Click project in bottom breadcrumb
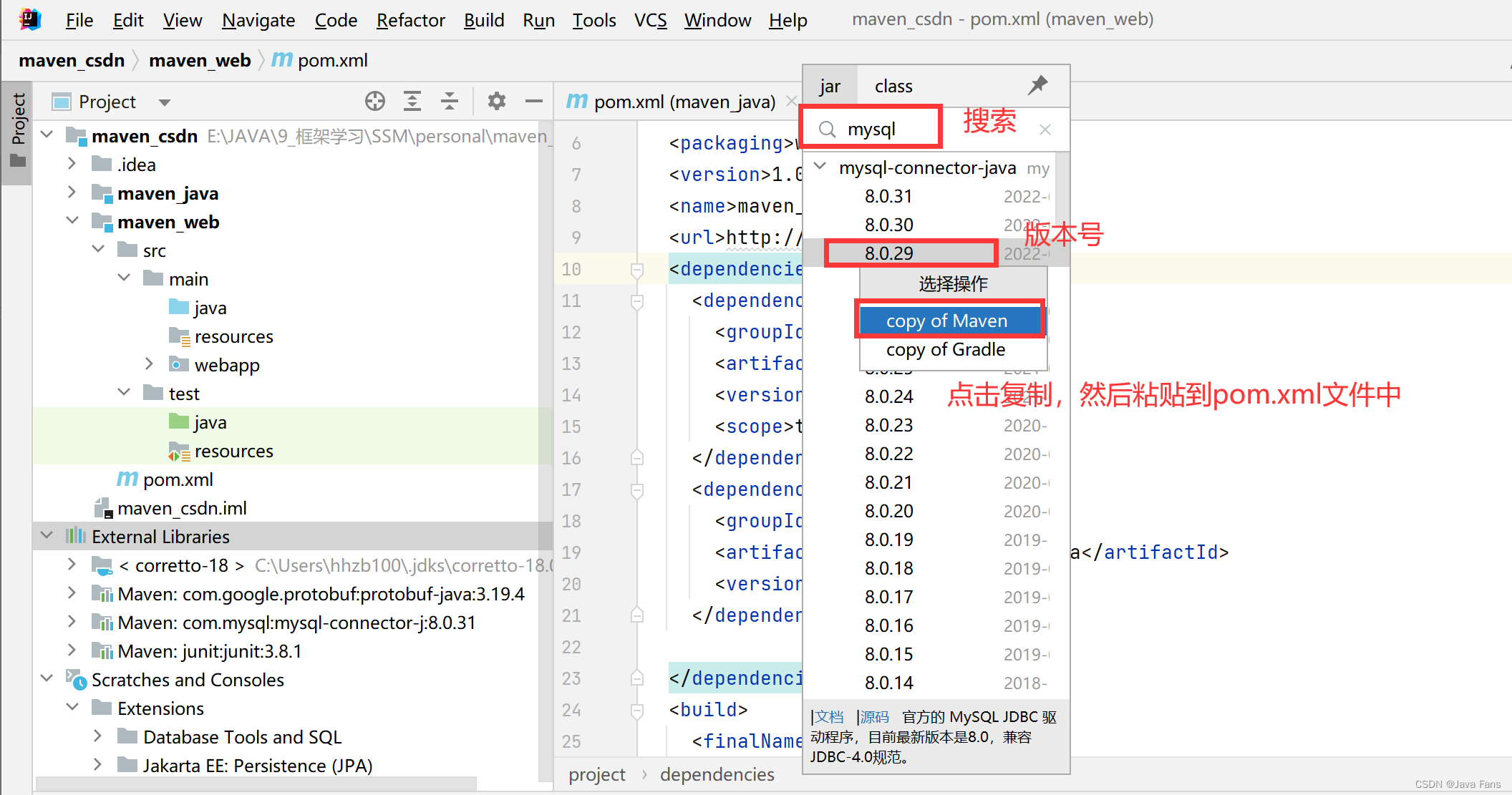Image resolution: width=1512 pixels, height=795 pixels. (596, 774)
